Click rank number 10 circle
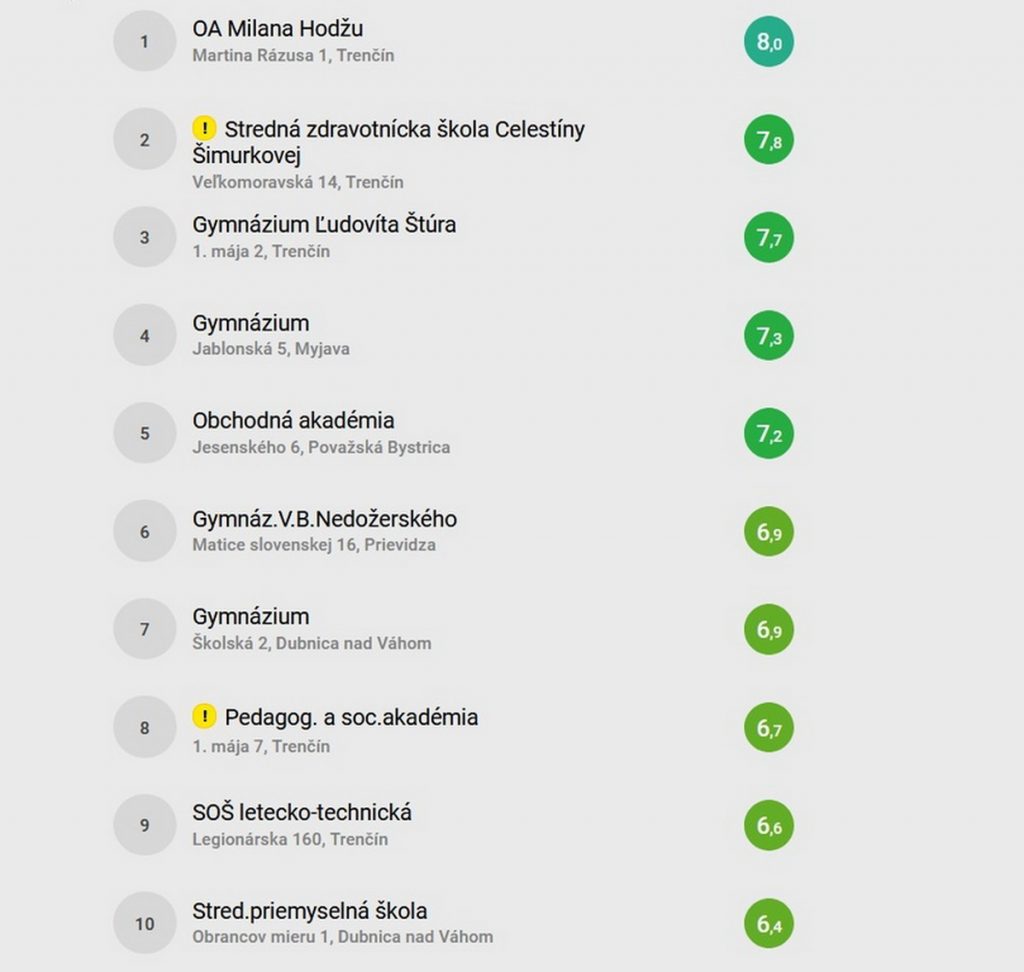The width and height of the screenshot is (1024, 972). pos(144,924)
